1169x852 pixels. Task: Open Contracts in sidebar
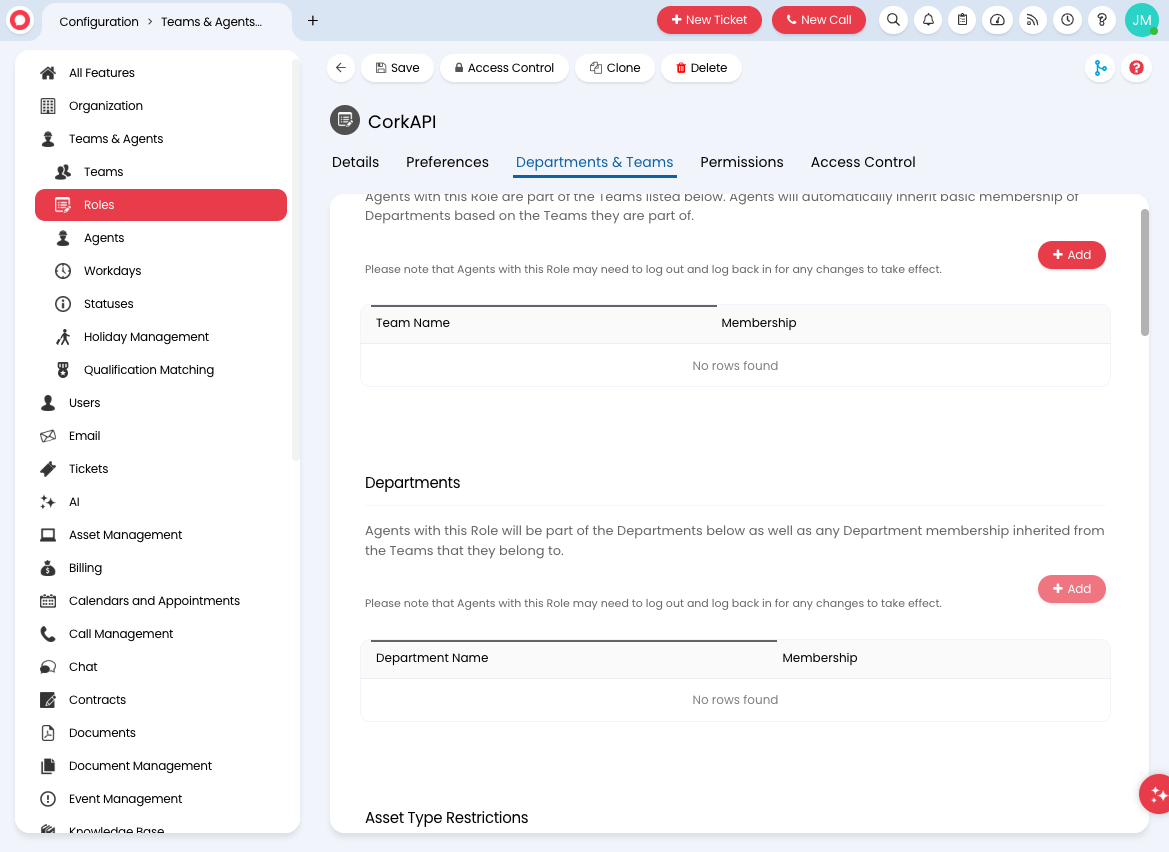click(160, 700)
